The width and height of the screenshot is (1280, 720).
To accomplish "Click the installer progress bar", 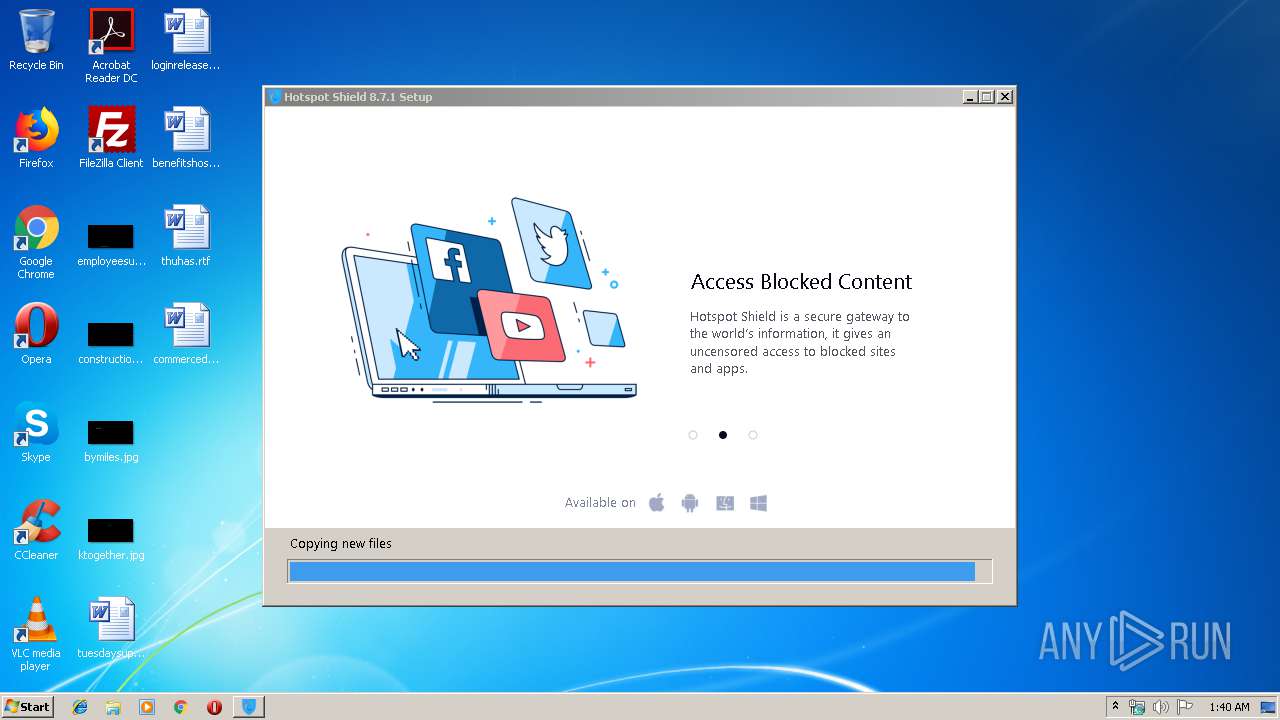I will 640,571.
